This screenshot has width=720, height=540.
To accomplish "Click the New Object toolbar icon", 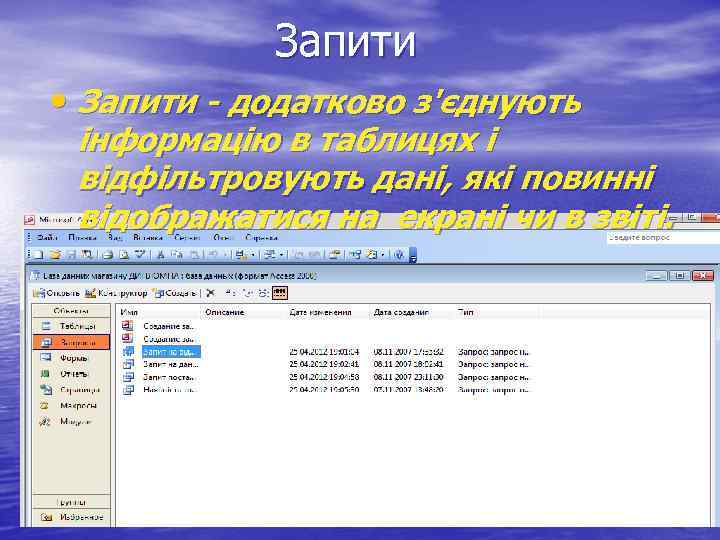I will 372,254.
